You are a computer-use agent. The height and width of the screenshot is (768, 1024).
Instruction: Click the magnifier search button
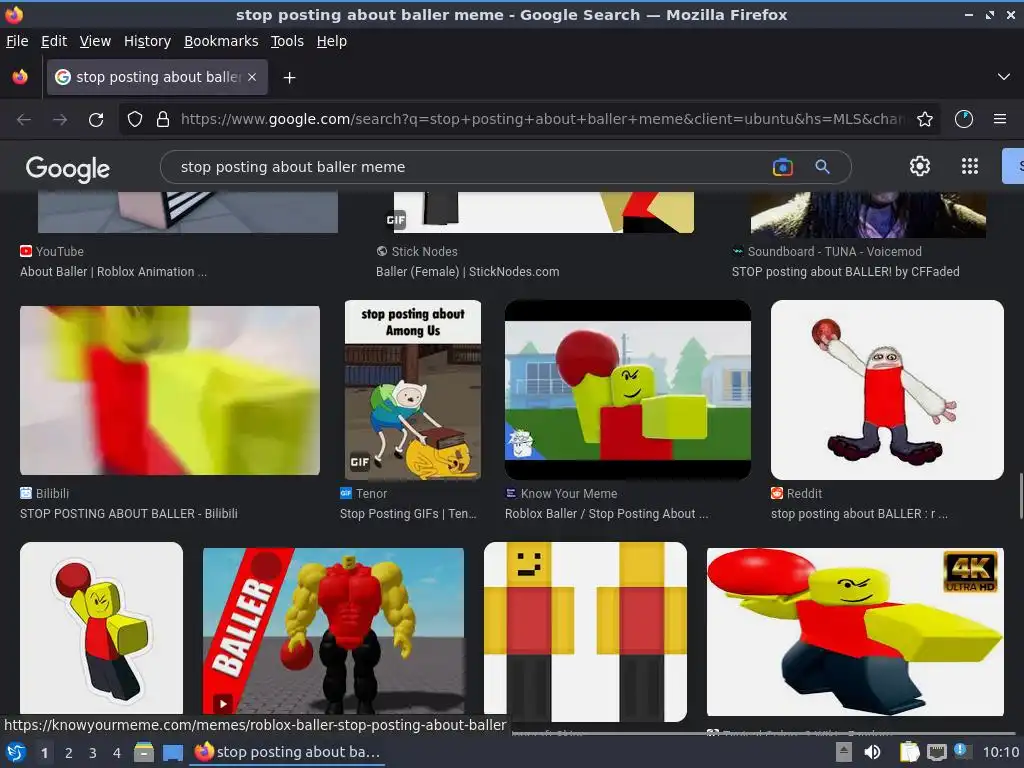tap(822, 167)
